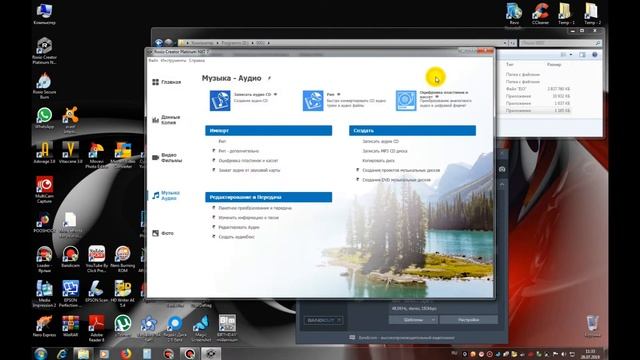
Task: Choose Пакетное преобразование и передача
Action: coord(255,208)
